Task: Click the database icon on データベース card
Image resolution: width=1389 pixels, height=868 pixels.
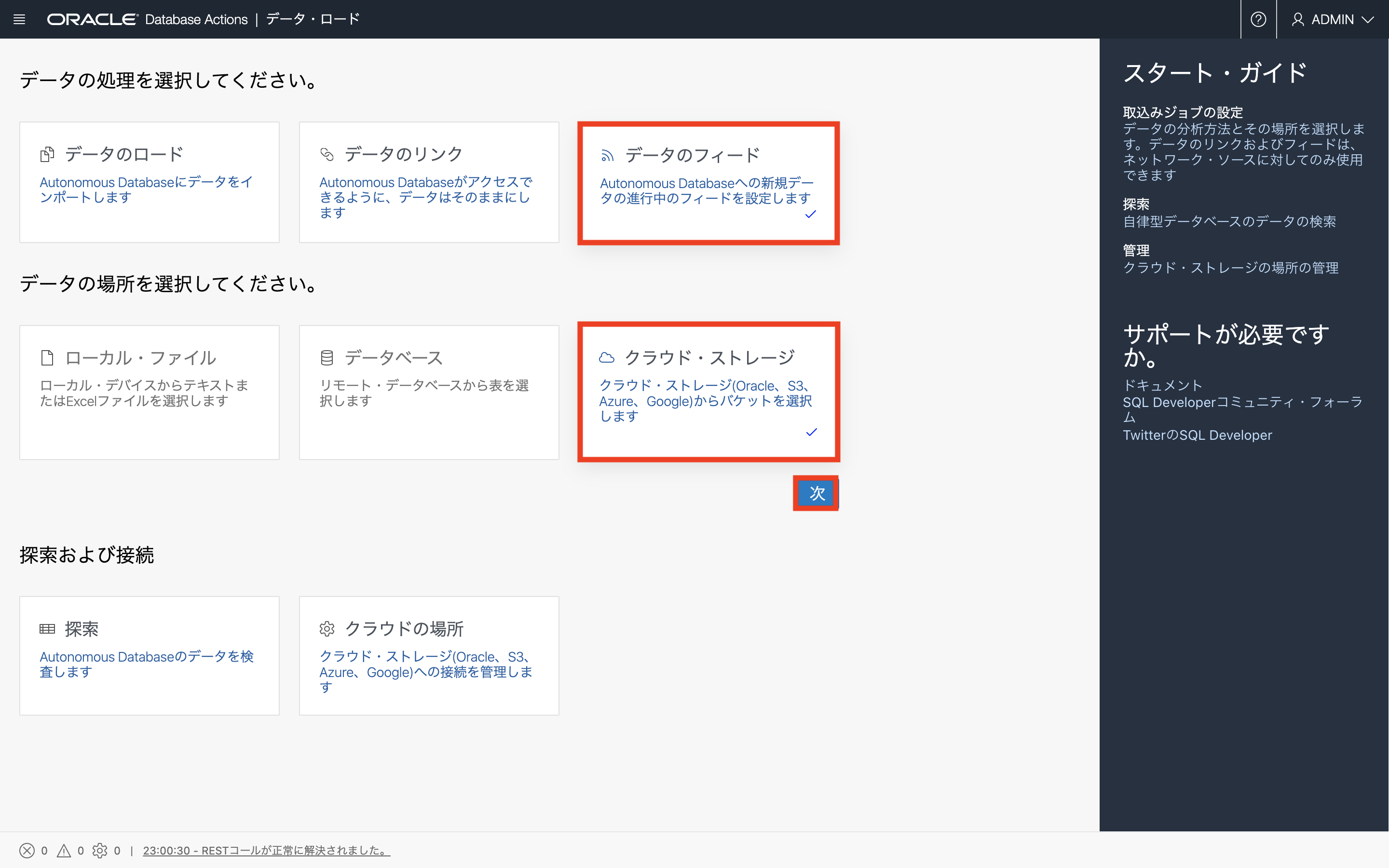Action: [x=327, y=358]
